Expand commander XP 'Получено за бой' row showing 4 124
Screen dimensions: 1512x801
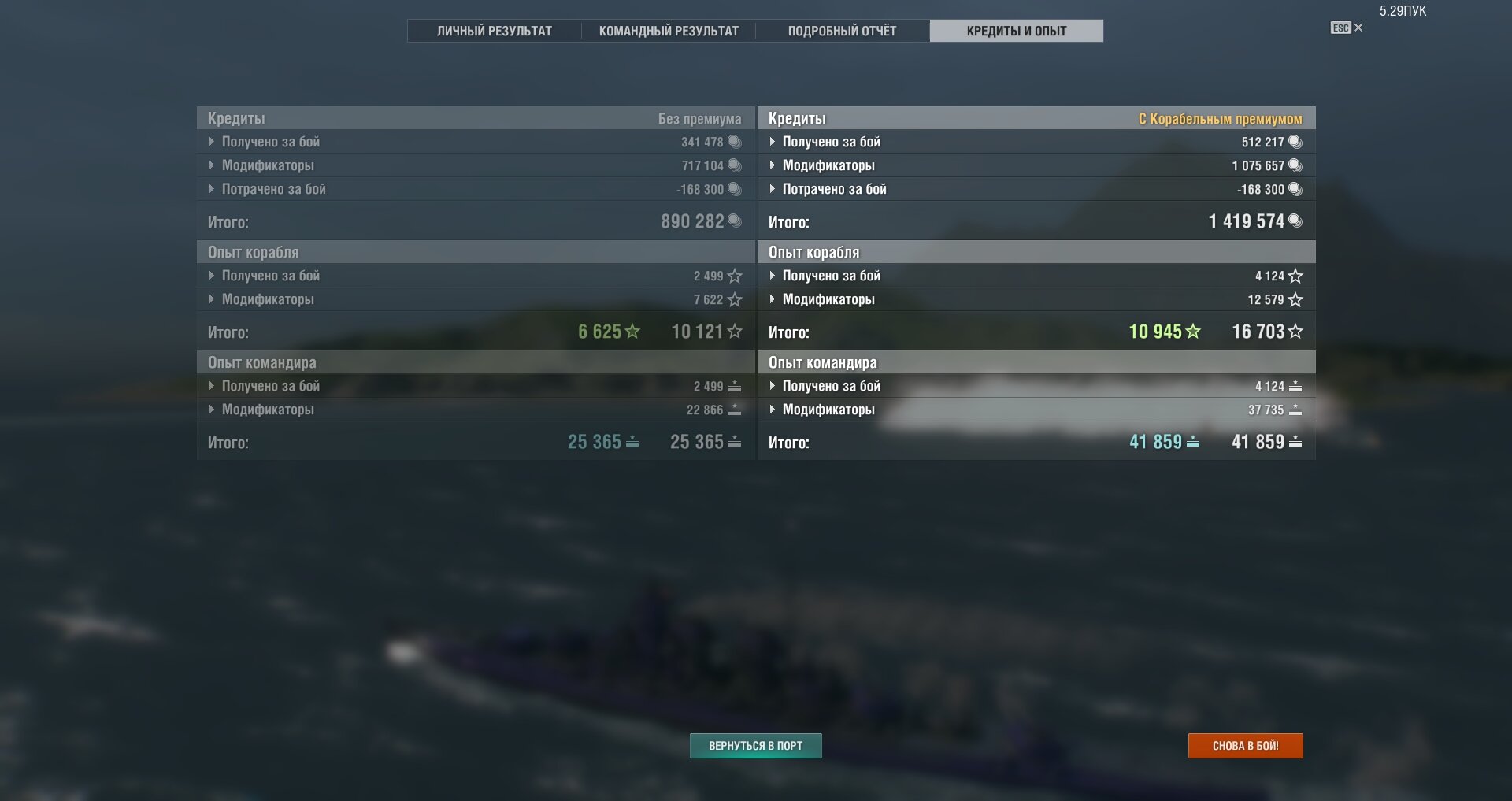click(x=1036, y=386)
